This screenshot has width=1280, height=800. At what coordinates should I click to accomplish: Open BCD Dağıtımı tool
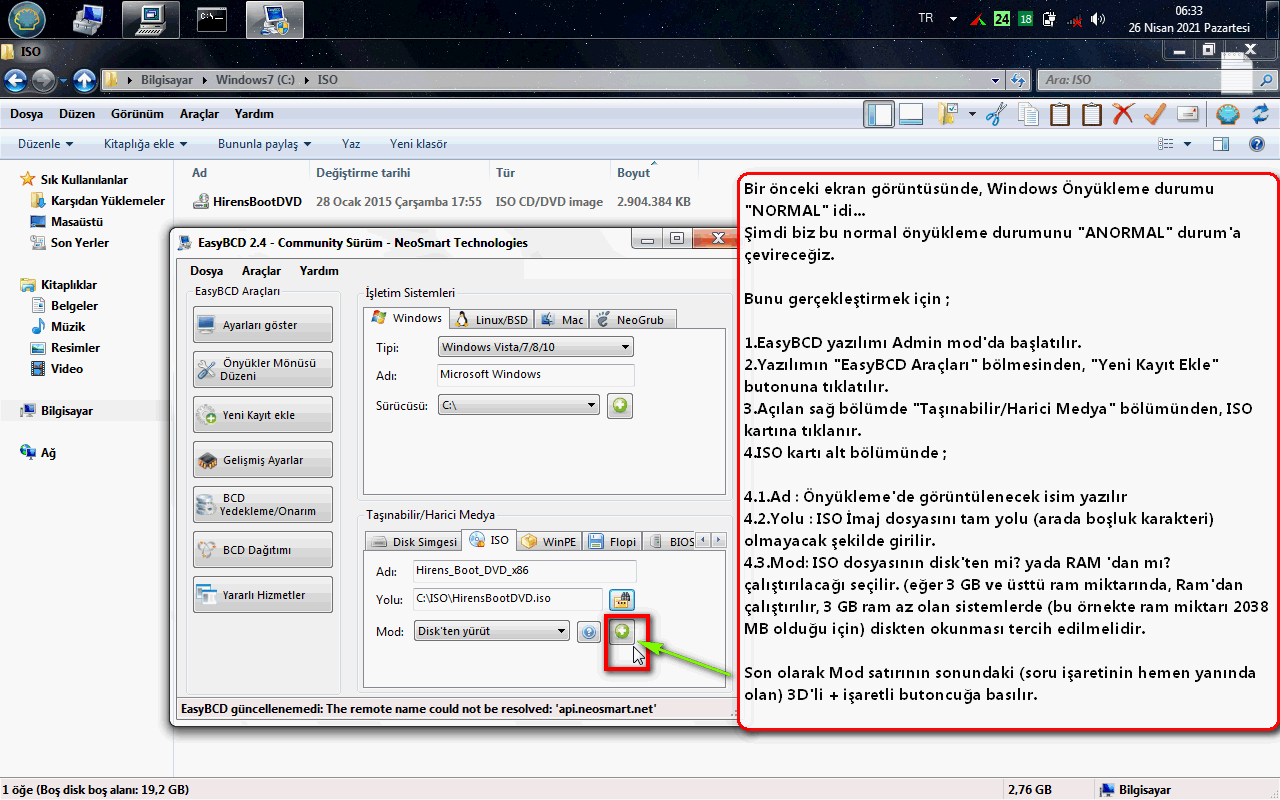(263, 550)
